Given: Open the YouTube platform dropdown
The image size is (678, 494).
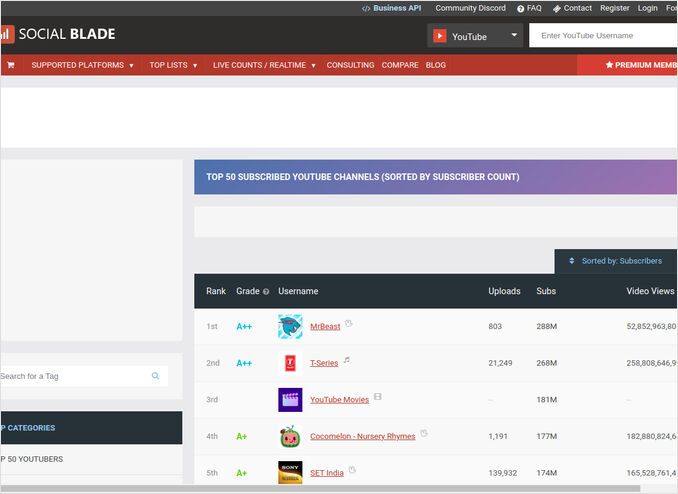Looking at the screenshot, I should point(475,36).
